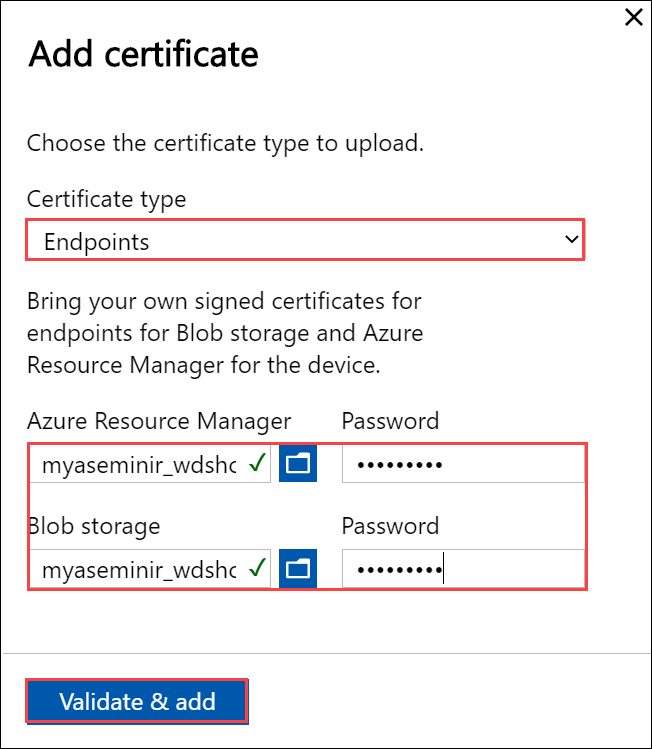Focus the Blob storage password field
Image resolution: width=652 pixels, height=749 pixels.
(x=463, y=570)
